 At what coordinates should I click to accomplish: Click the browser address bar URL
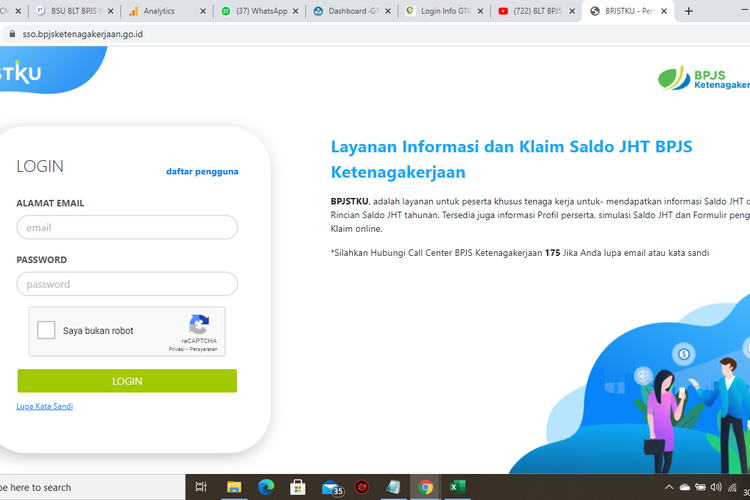pyautogui.click(x=83, y=34)
